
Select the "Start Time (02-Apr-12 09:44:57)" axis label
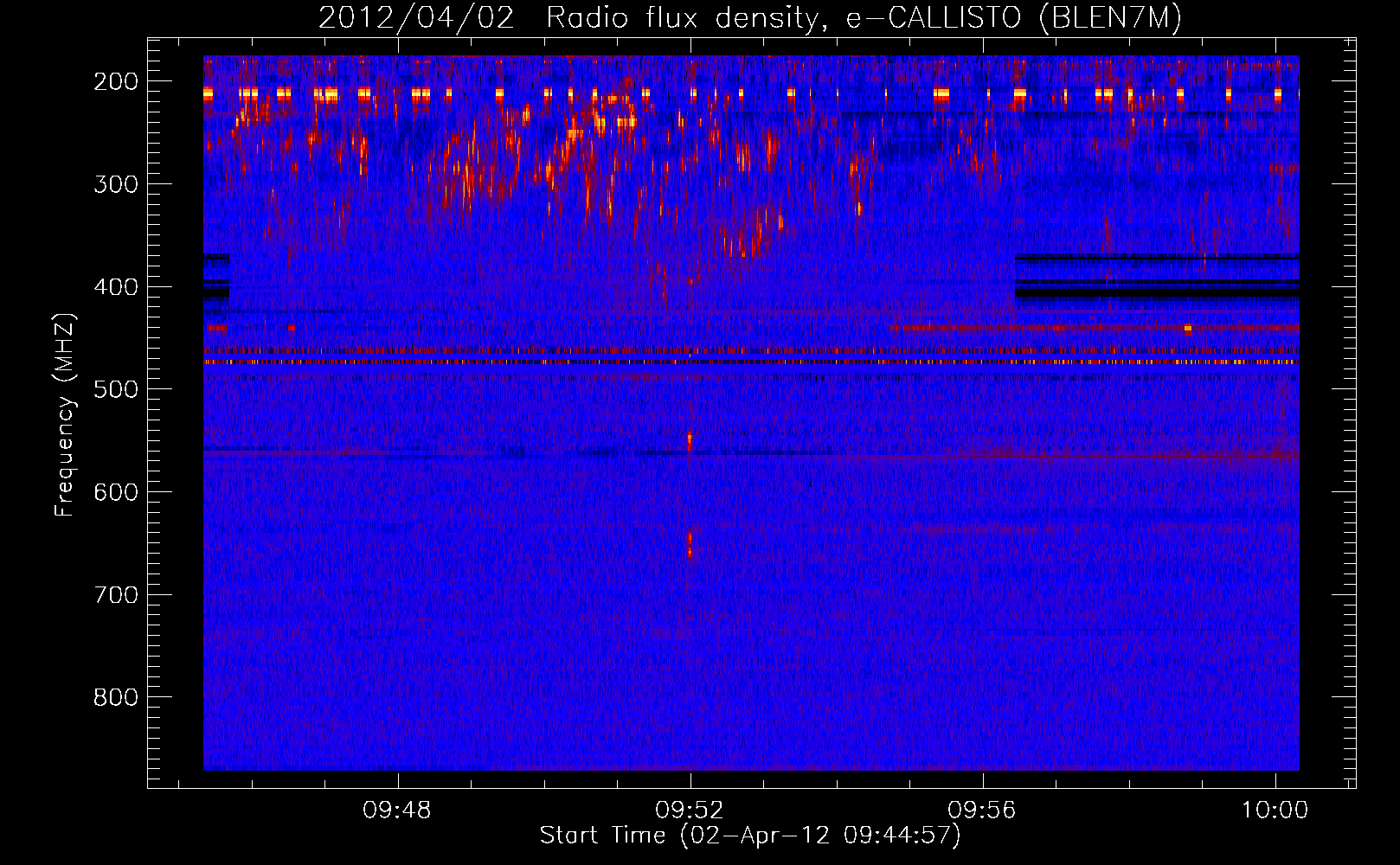pos(750,836)
